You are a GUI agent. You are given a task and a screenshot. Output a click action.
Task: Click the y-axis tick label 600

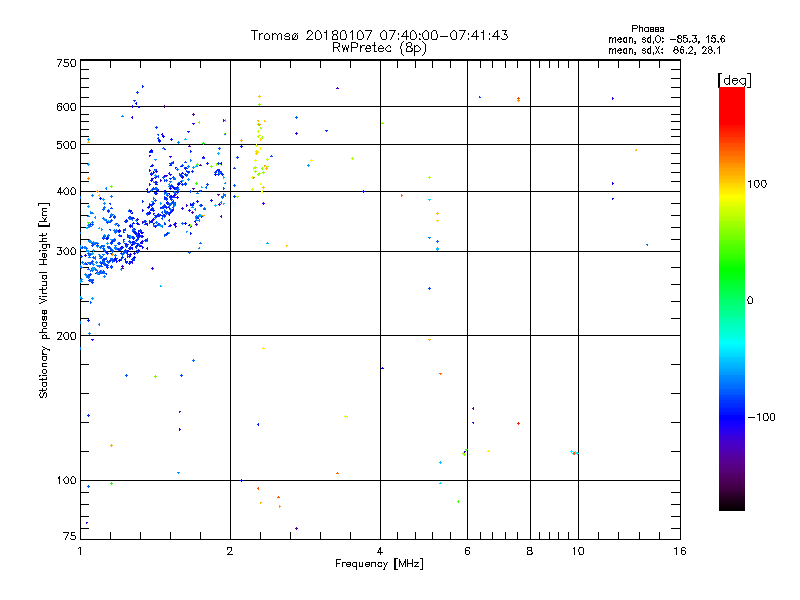point(66,107)
